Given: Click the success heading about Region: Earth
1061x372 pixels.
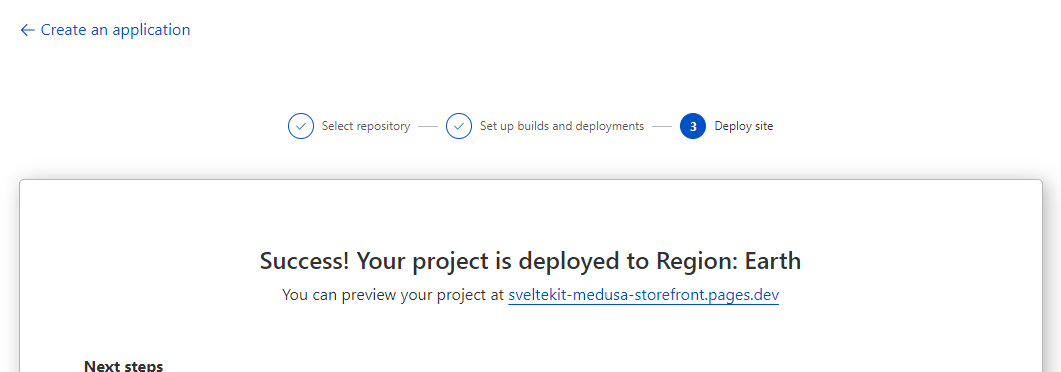Looking at the screenshot, I should click(530, 261).
